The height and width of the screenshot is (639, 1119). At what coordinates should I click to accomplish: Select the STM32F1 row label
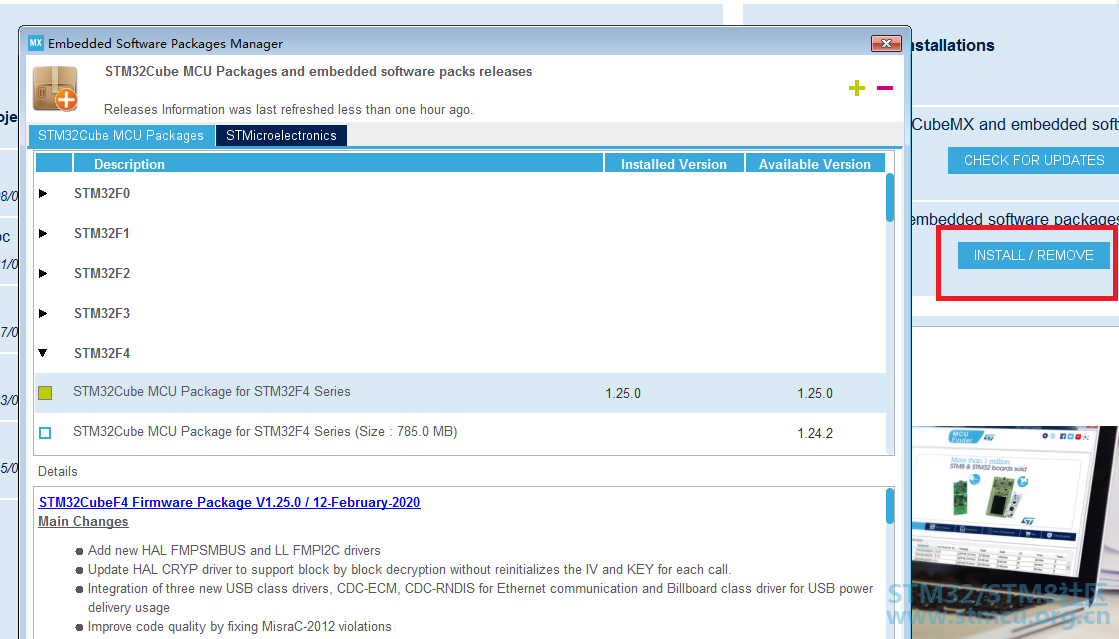[x=102, y=233]
